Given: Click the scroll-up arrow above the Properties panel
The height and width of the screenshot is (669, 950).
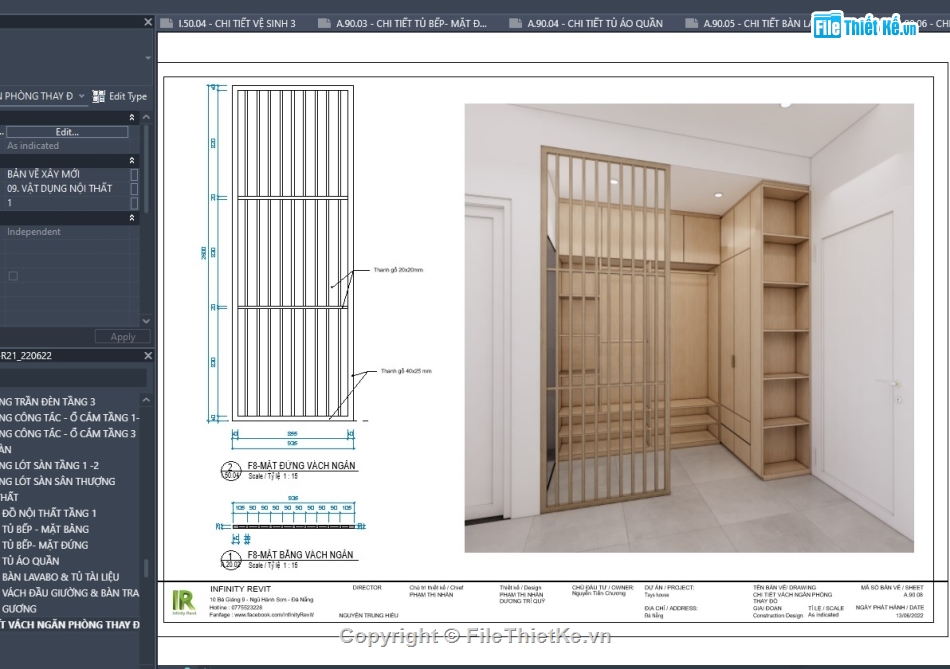Looking at the screenshot, I should click(146, 117).
